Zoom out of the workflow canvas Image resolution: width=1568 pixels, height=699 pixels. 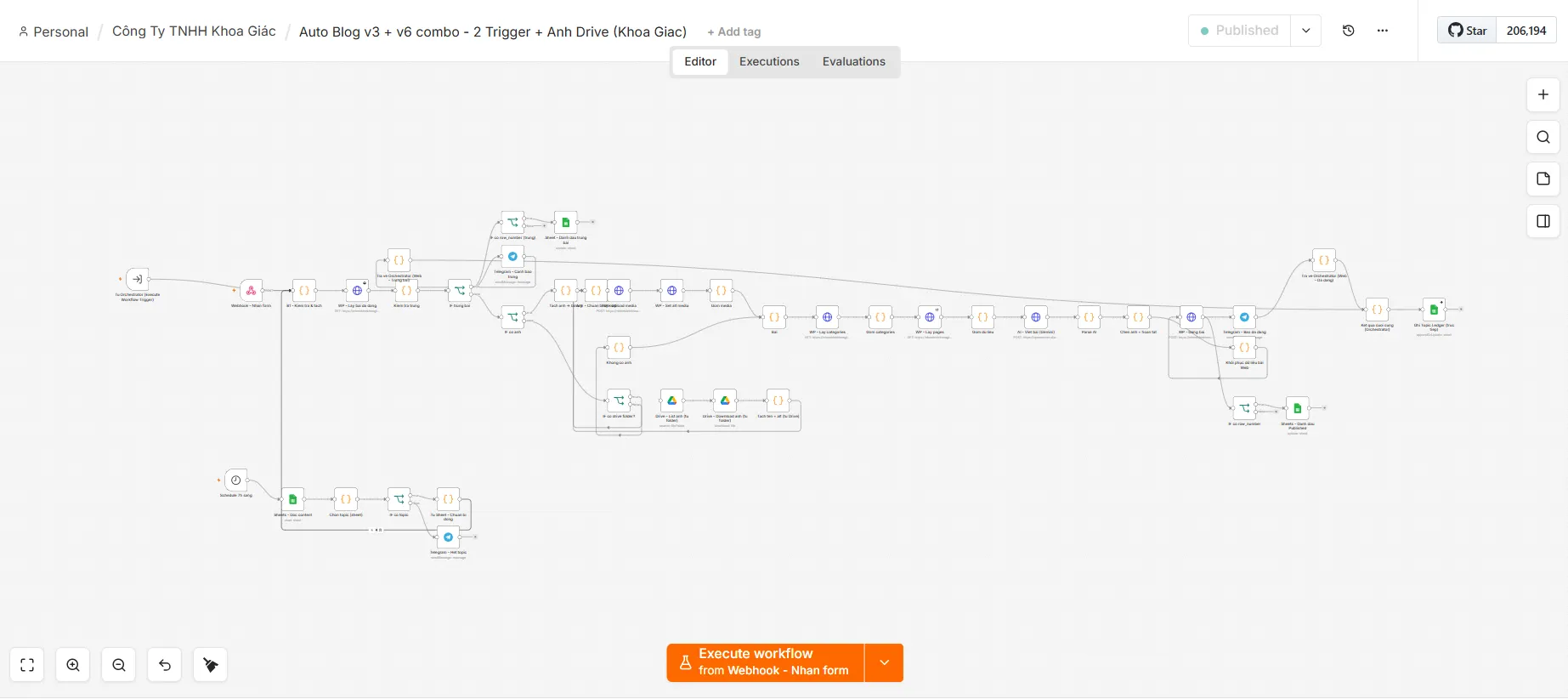[x=119, y=665]
